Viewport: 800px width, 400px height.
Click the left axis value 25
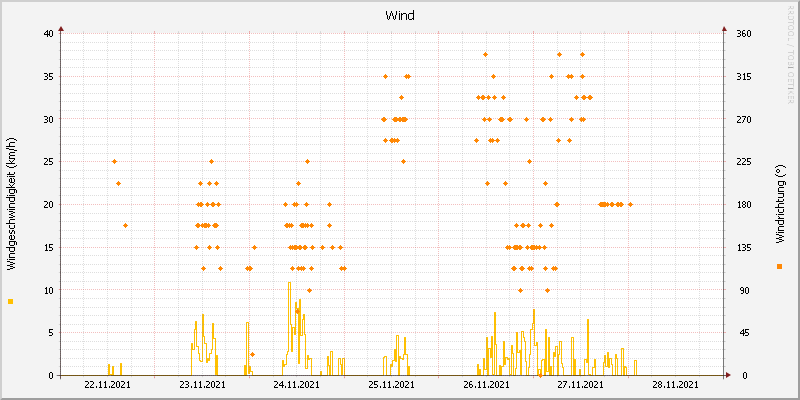48,162
